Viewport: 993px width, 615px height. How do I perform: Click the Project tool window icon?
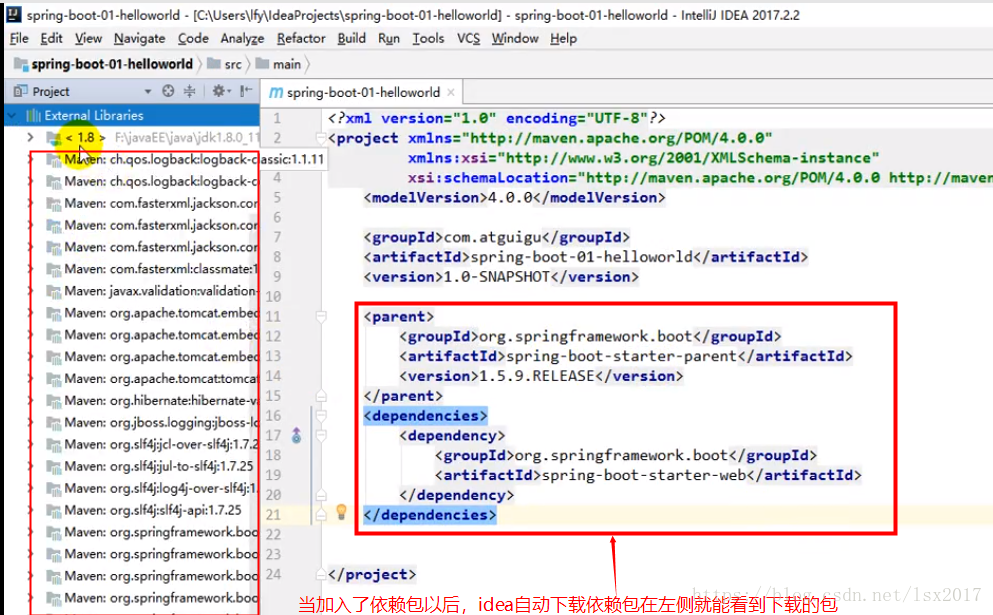pos(20,91)
